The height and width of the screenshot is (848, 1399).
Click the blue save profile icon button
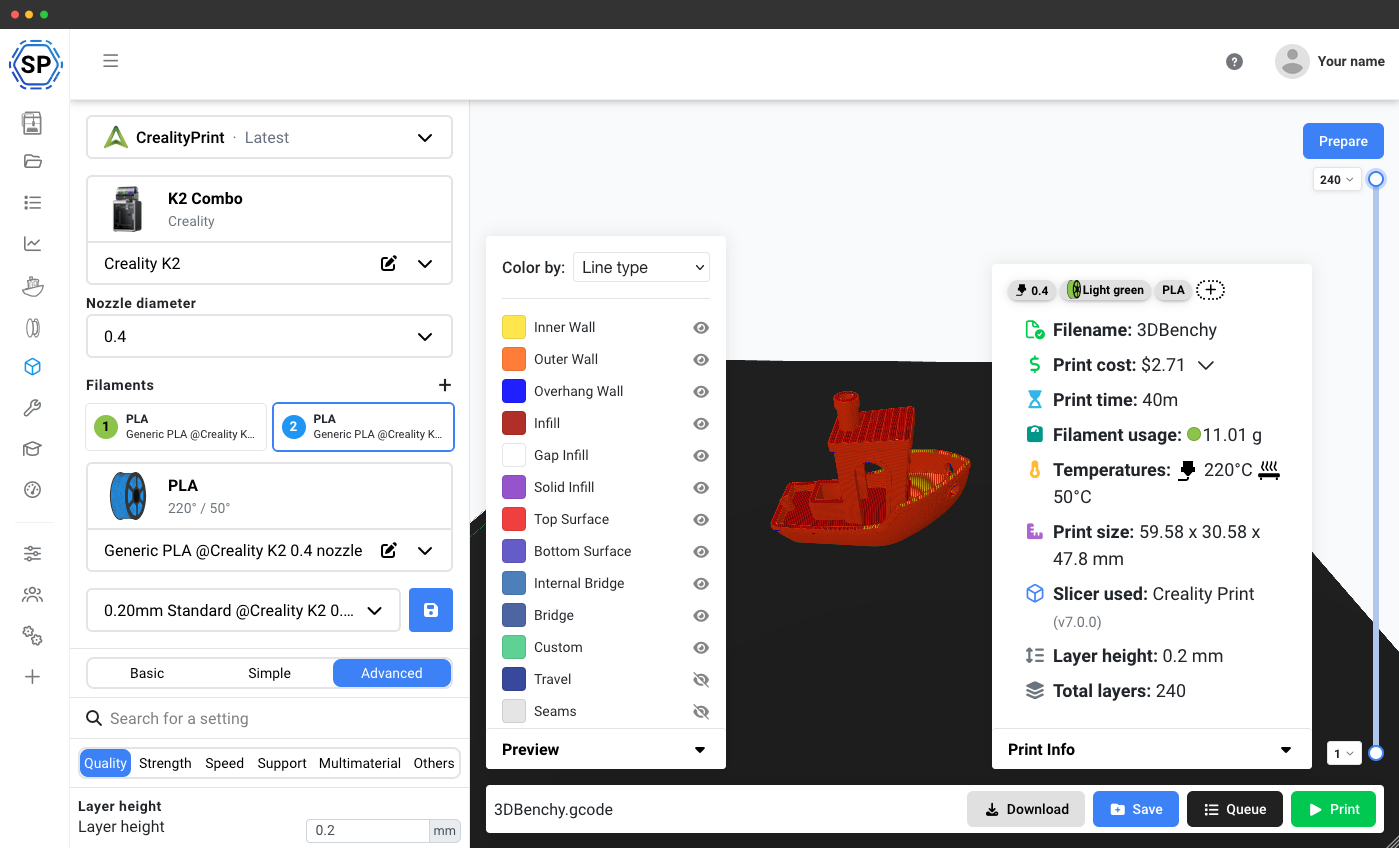click(x=431, y=610)
